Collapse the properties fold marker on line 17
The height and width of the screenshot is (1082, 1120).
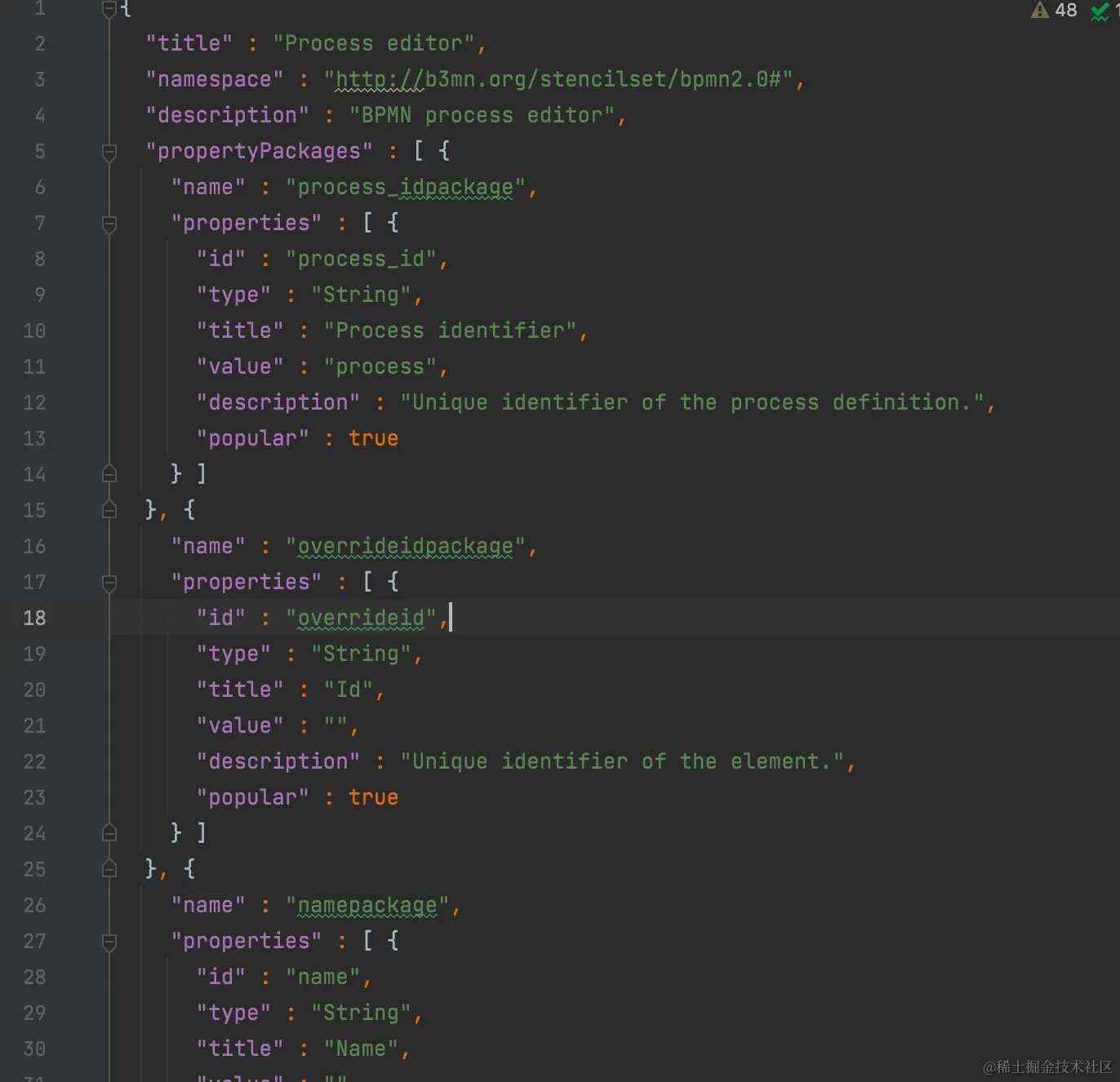click(x=109, y=583)
